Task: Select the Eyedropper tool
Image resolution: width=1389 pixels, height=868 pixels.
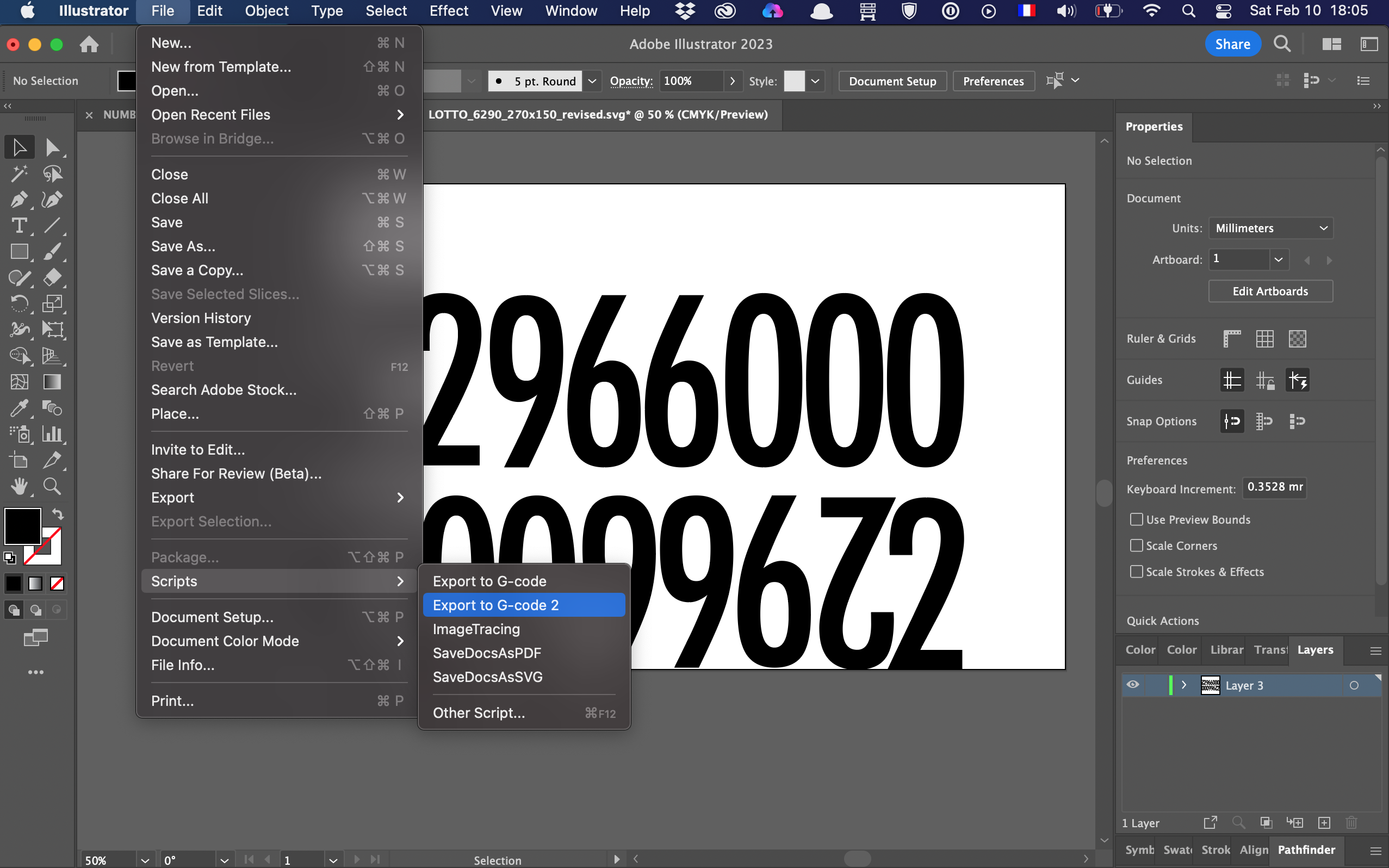Action: click(x=20, y=408)
